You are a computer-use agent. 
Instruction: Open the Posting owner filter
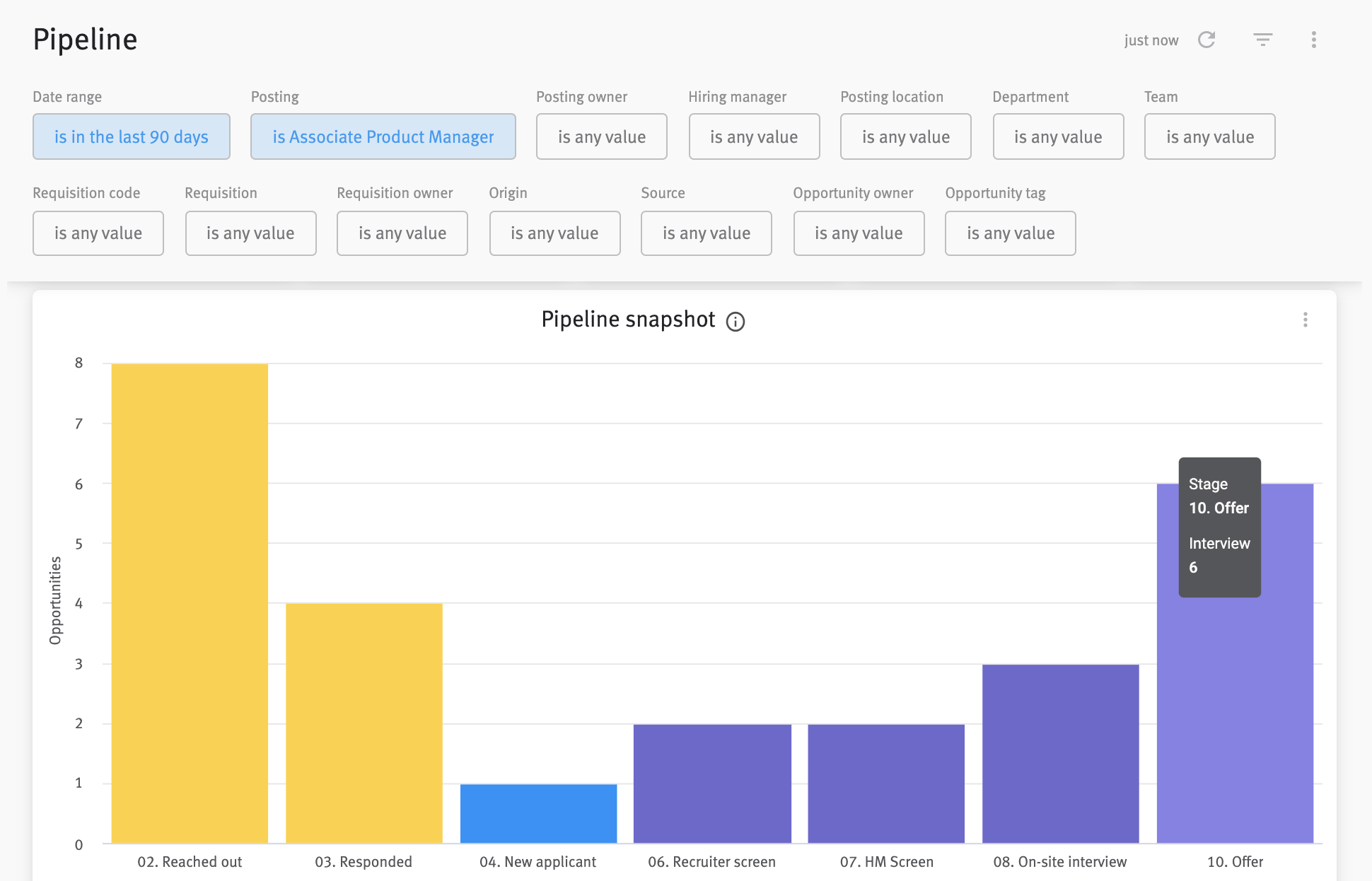(601, 136)
